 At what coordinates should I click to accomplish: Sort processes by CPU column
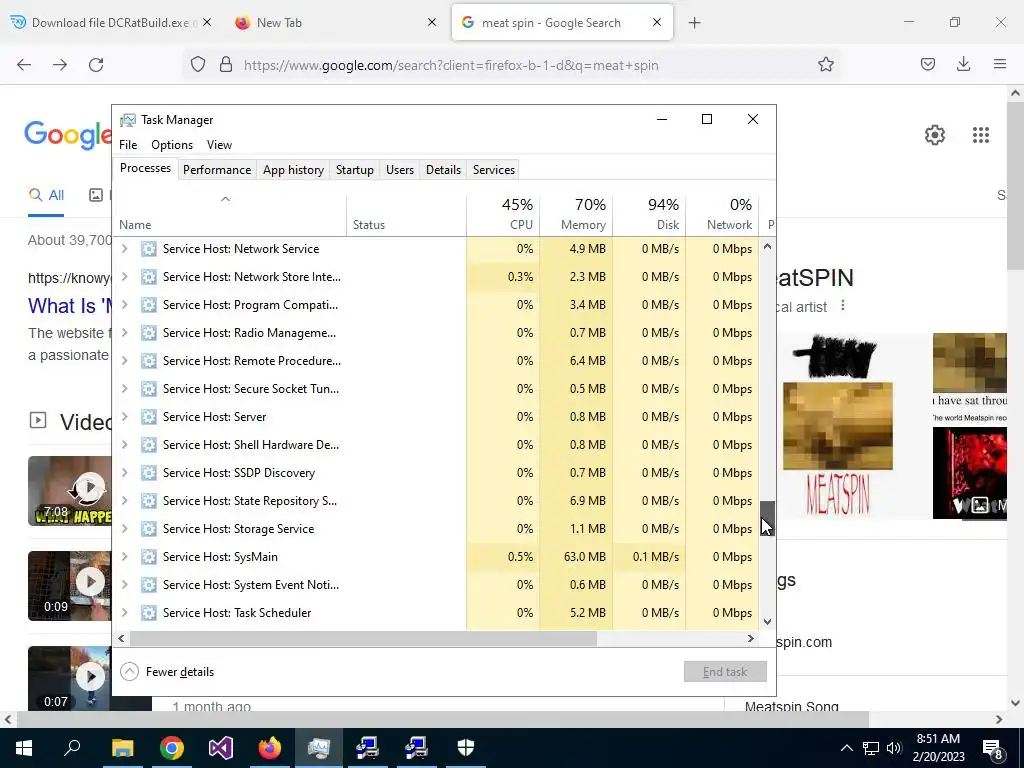pyautogui.click(x=504, y=215)
